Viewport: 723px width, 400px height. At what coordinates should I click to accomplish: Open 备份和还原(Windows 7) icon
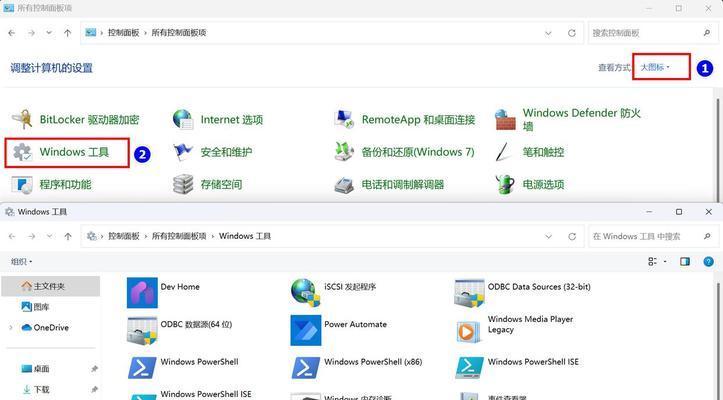tap(344, 152)
